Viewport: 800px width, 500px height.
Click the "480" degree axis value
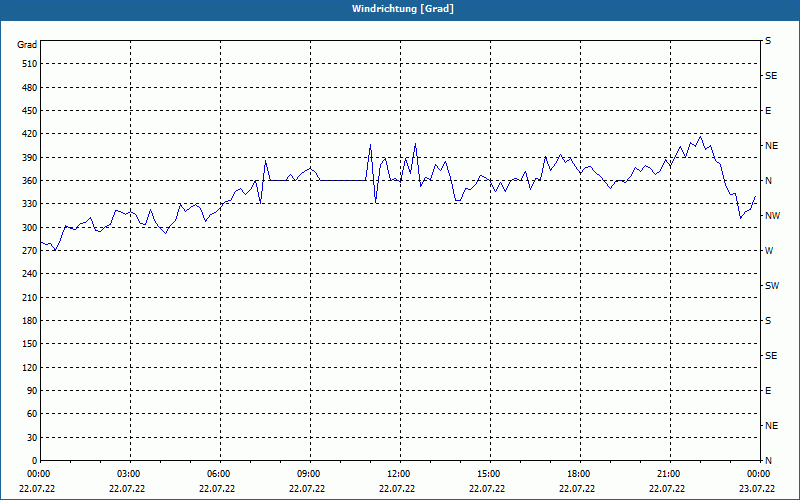(x=30, y=88)
